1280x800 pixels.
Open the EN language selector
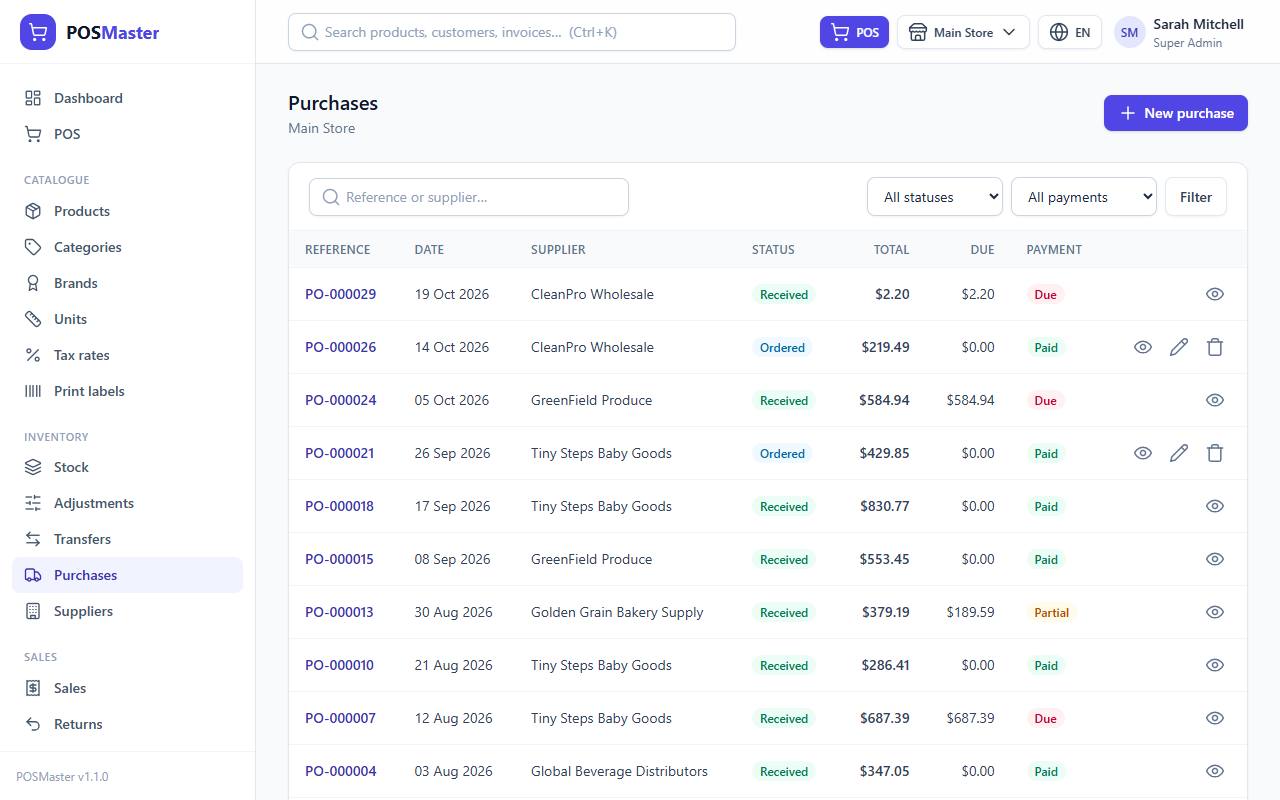(x=1070, y=32)
